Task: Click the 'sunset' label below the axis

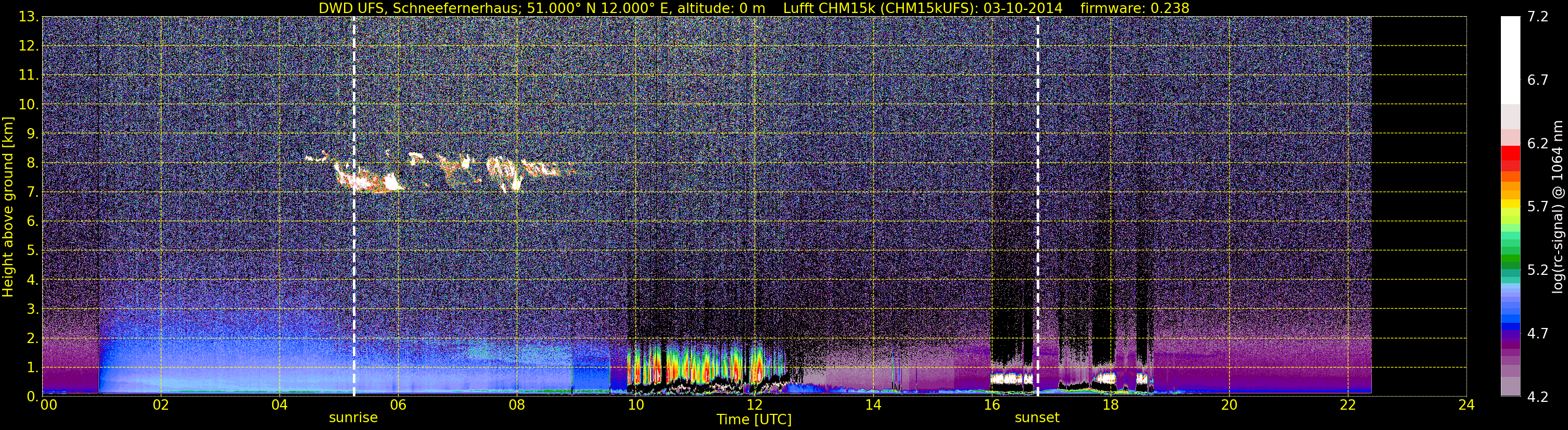Action: click(1037, 417)
